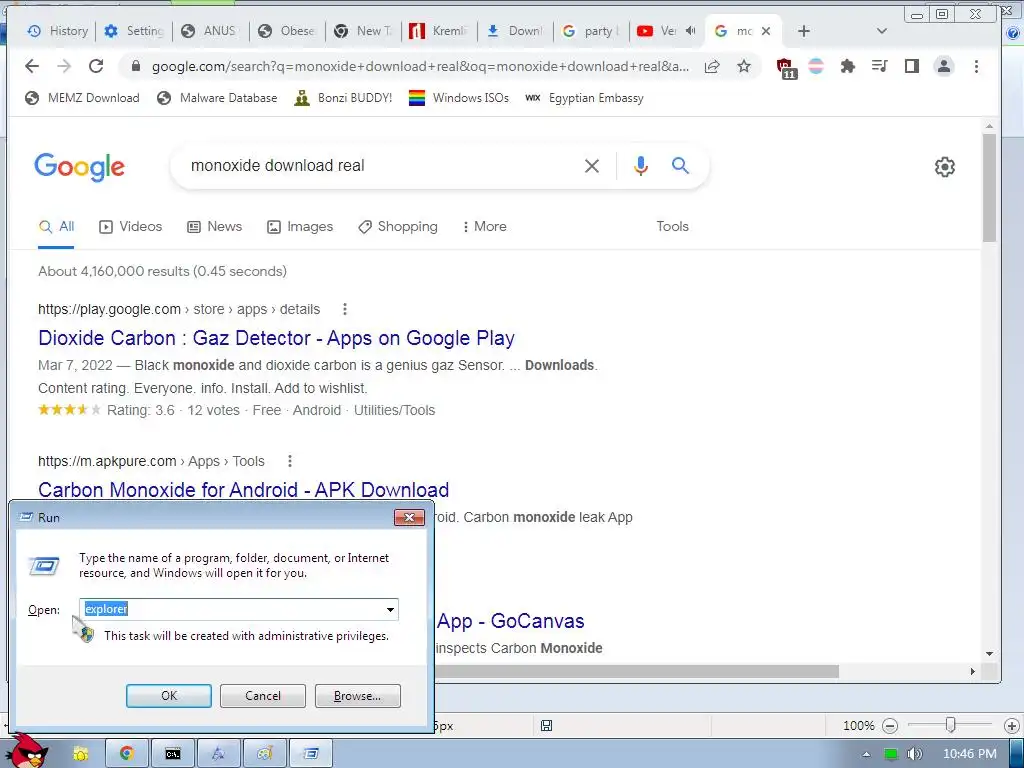
Task: Select the Images search filter
Action: 300,227
